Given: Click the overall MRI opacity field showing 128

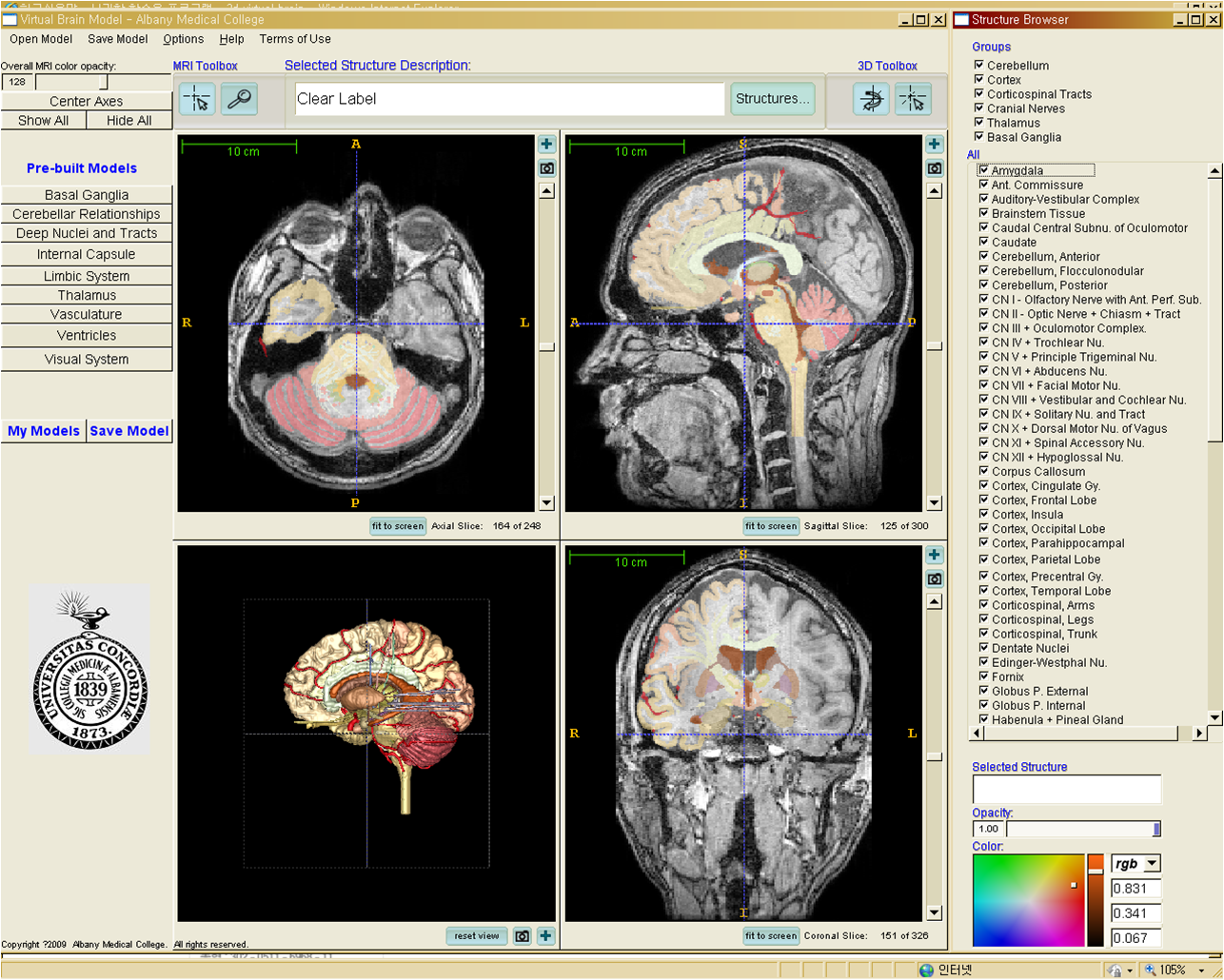Looking at the screenshot, I should coord(18,82).
